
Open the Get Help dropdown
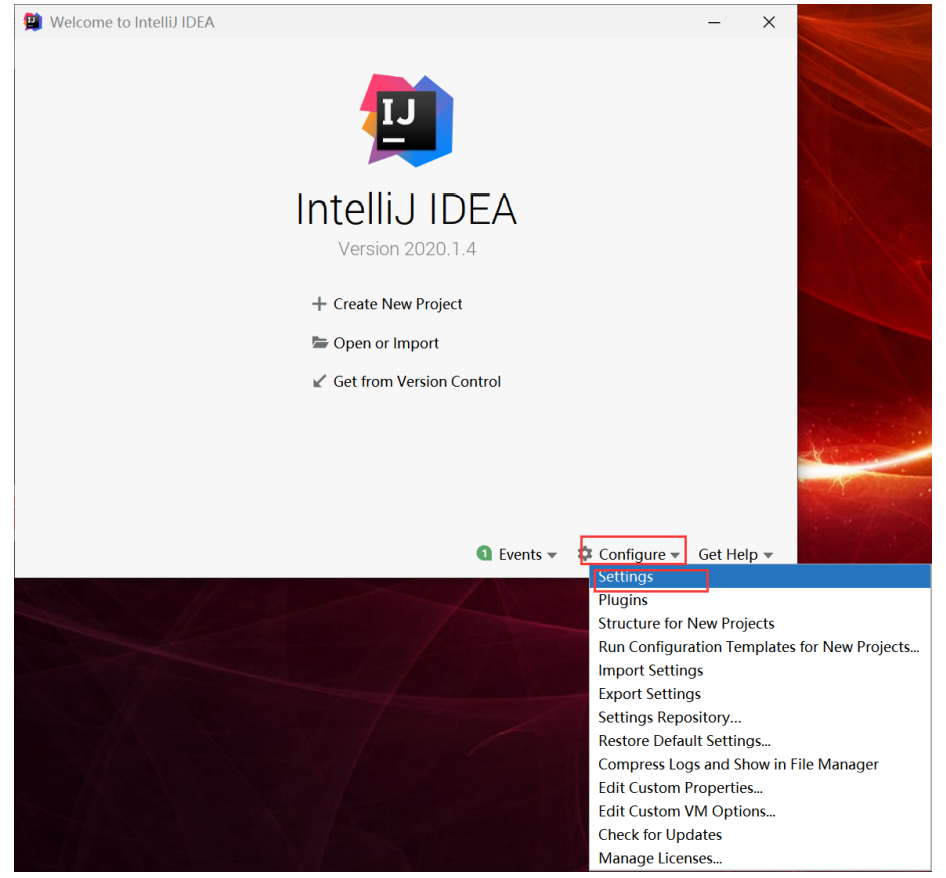coord(735,555)
